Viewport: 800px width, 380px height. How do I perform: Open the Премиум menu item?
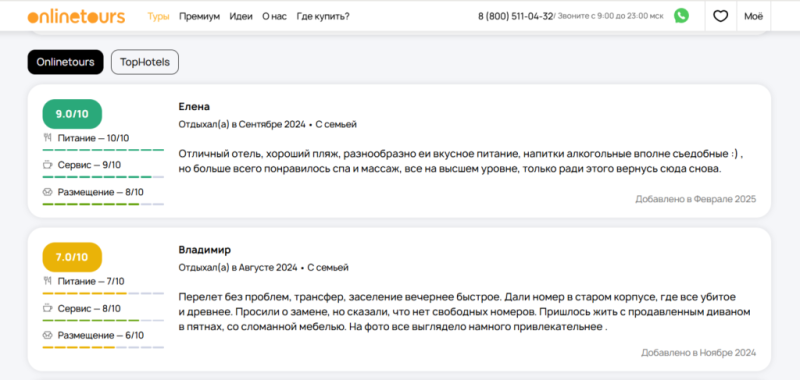199,16
